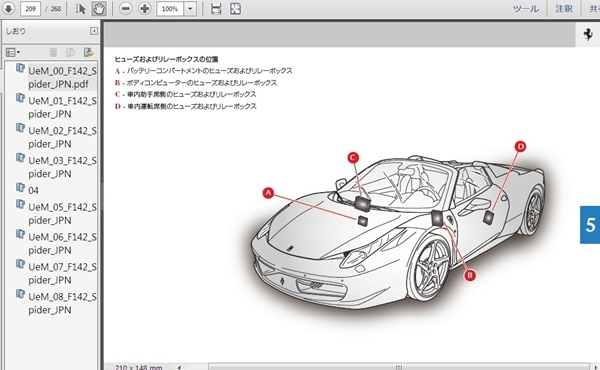Edit the page number field showing 209
This screenshot has height=370, width=600.
[30, 8]
